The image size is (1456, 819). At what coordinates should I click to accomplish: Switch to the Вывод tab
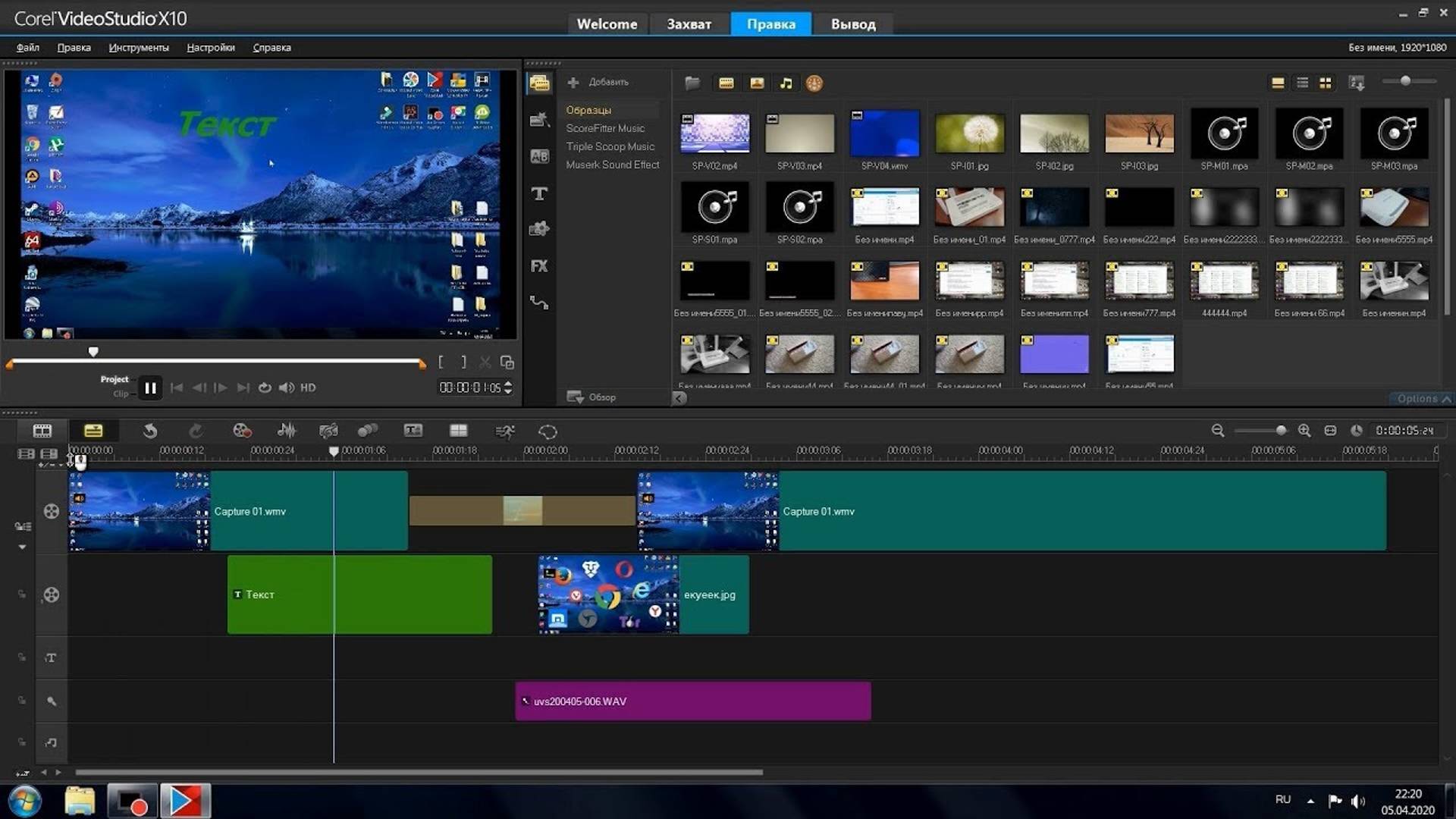(x=852, y=24)
